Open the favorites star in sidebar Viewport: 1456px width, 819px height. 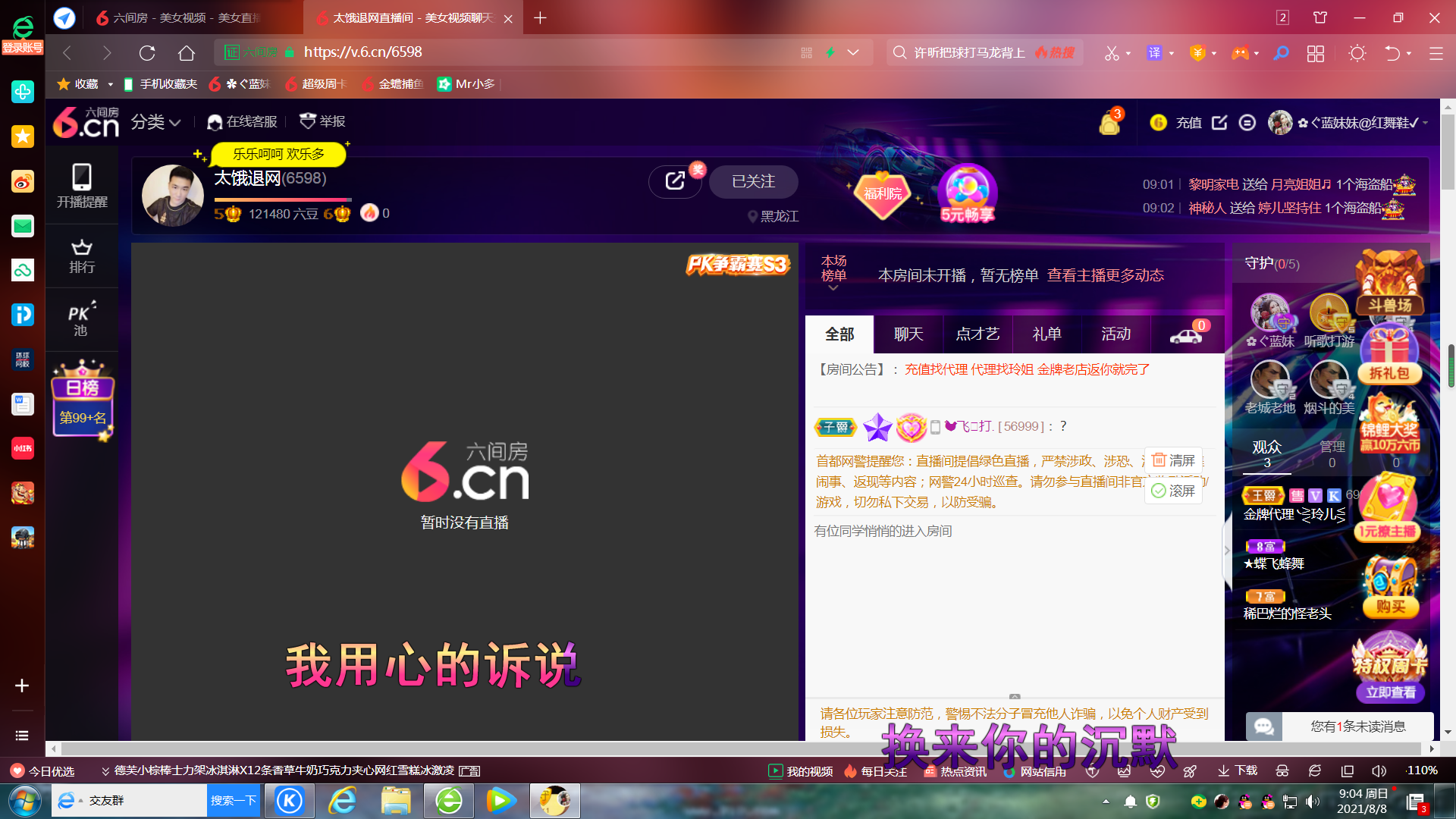tap(22, 136)
